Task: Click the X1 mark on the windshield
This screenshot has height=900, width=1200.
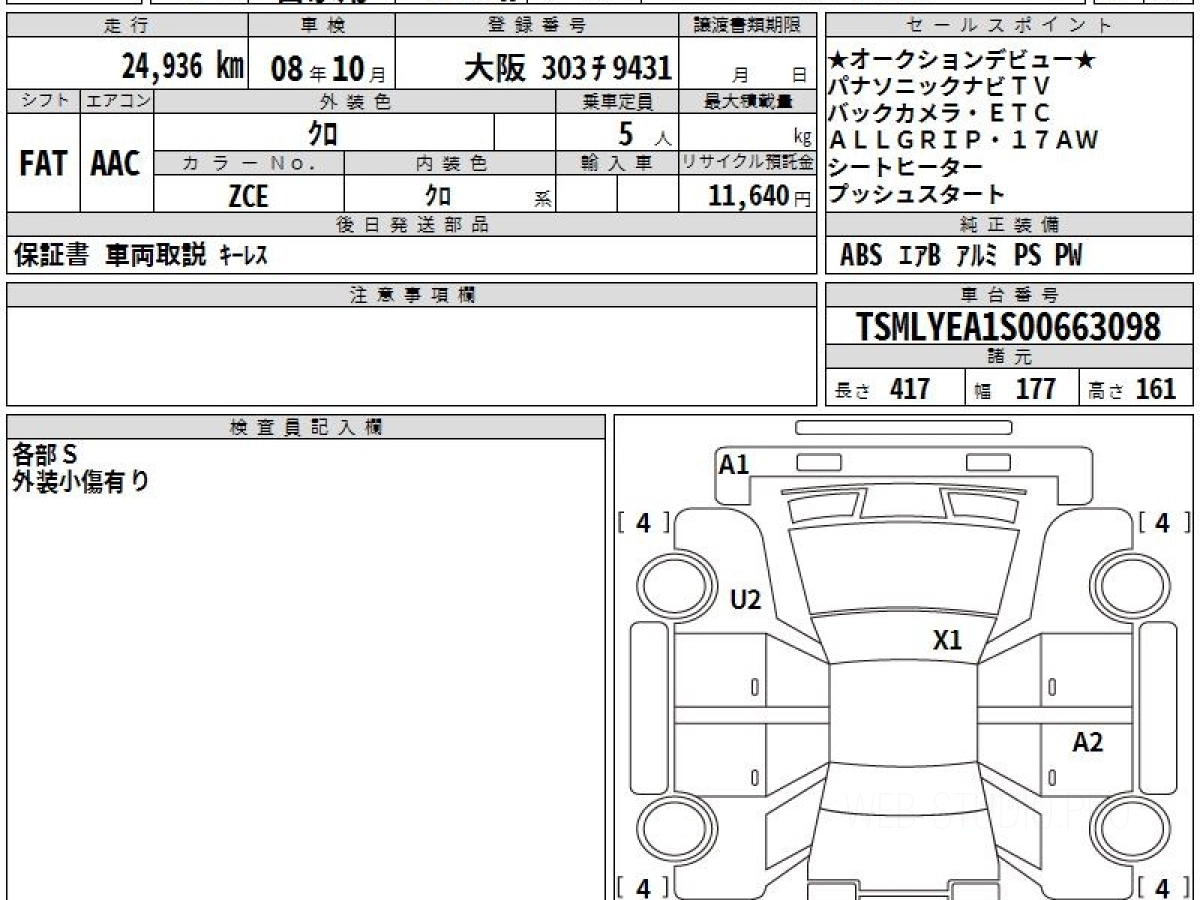Action: pos(947,641)
